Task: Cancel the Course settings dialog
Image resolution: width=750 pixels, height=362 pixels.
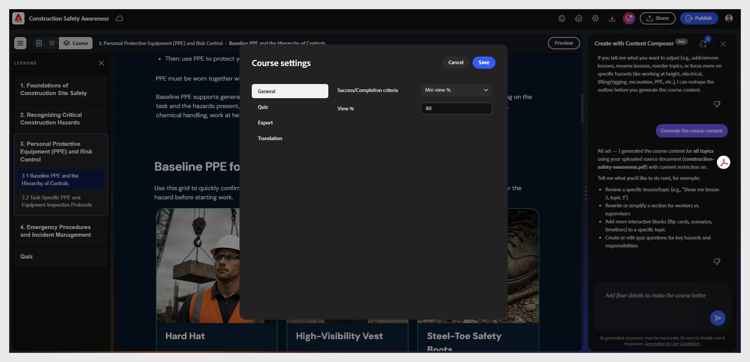Action: (456, 63)
